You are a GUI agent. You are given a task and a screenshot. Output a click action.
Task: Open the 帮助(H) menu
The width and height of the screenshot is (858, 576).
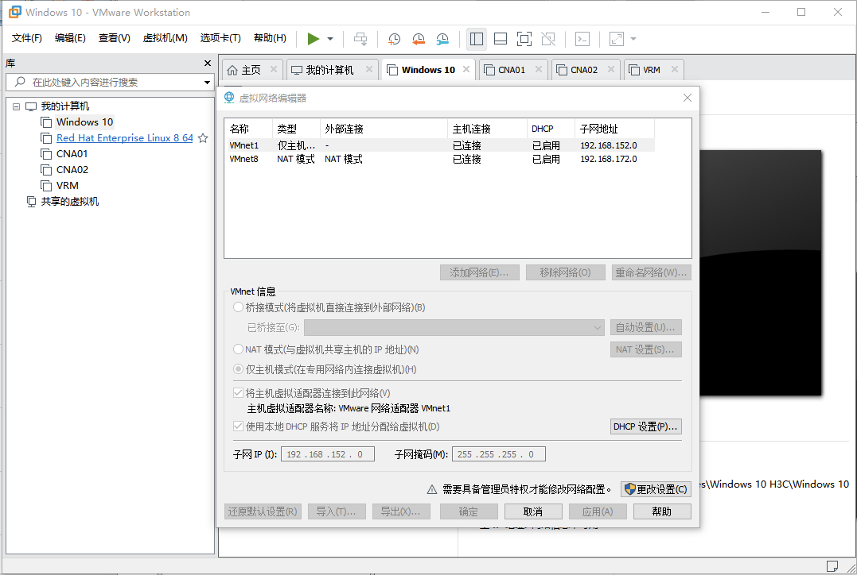click(270, 38)
